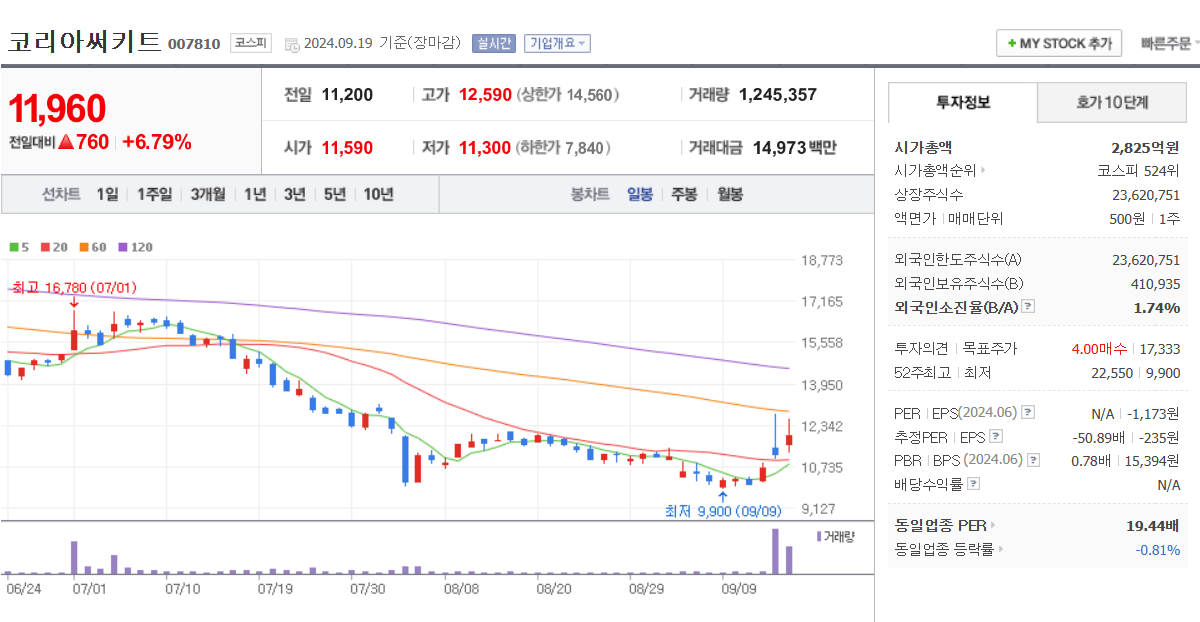
Task: Click the 코스피 524위 ranking value
Action: (x=1139, y=170)
